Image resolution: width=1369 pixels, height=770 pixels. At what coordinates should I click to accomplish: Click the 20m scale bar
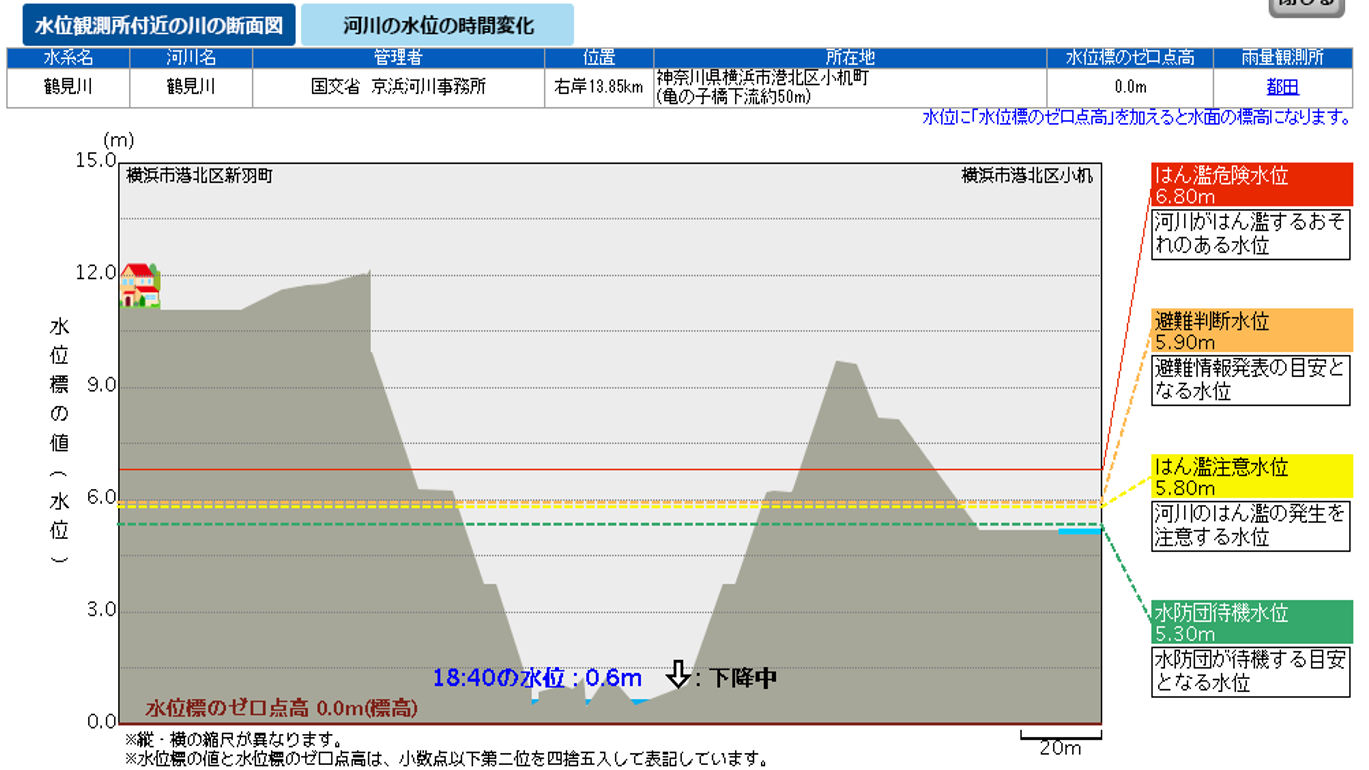pos(1060,740)
